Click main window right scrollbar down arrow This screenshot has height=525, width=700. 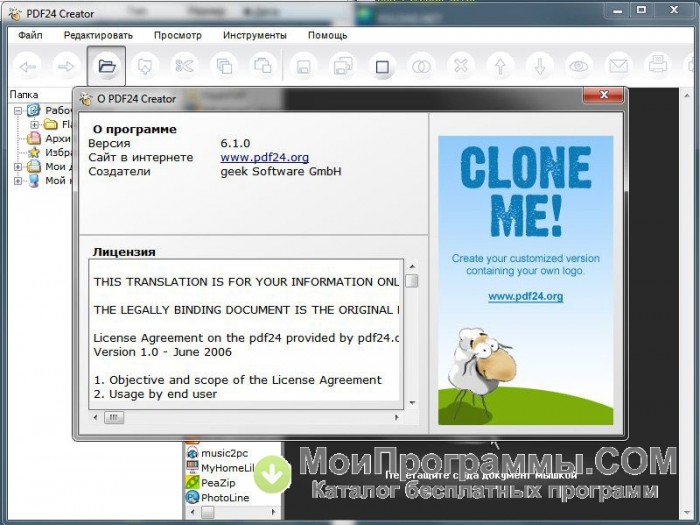click(x=687, y=512)
